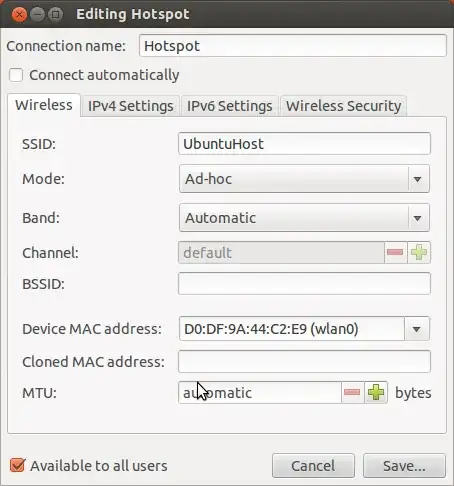Click the Channel plus increment icon
454x486 pixels.
click(419, 252)
